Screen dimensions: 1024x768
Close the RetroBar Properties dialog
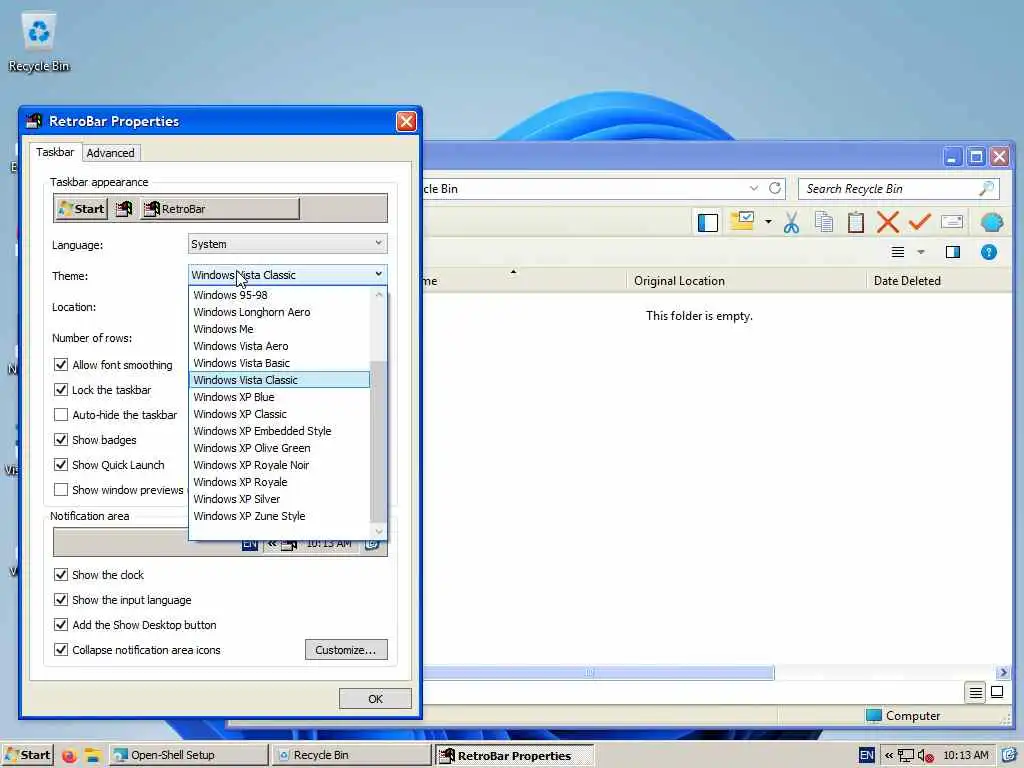[406, 121]
